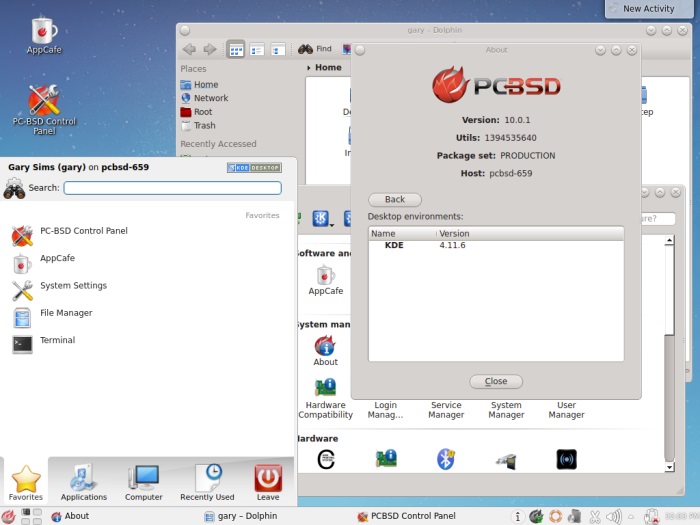The height and width of the screenshot is (525, 700).
Task: Click the Back button in About dialog
Action: (x=395, y=200)
